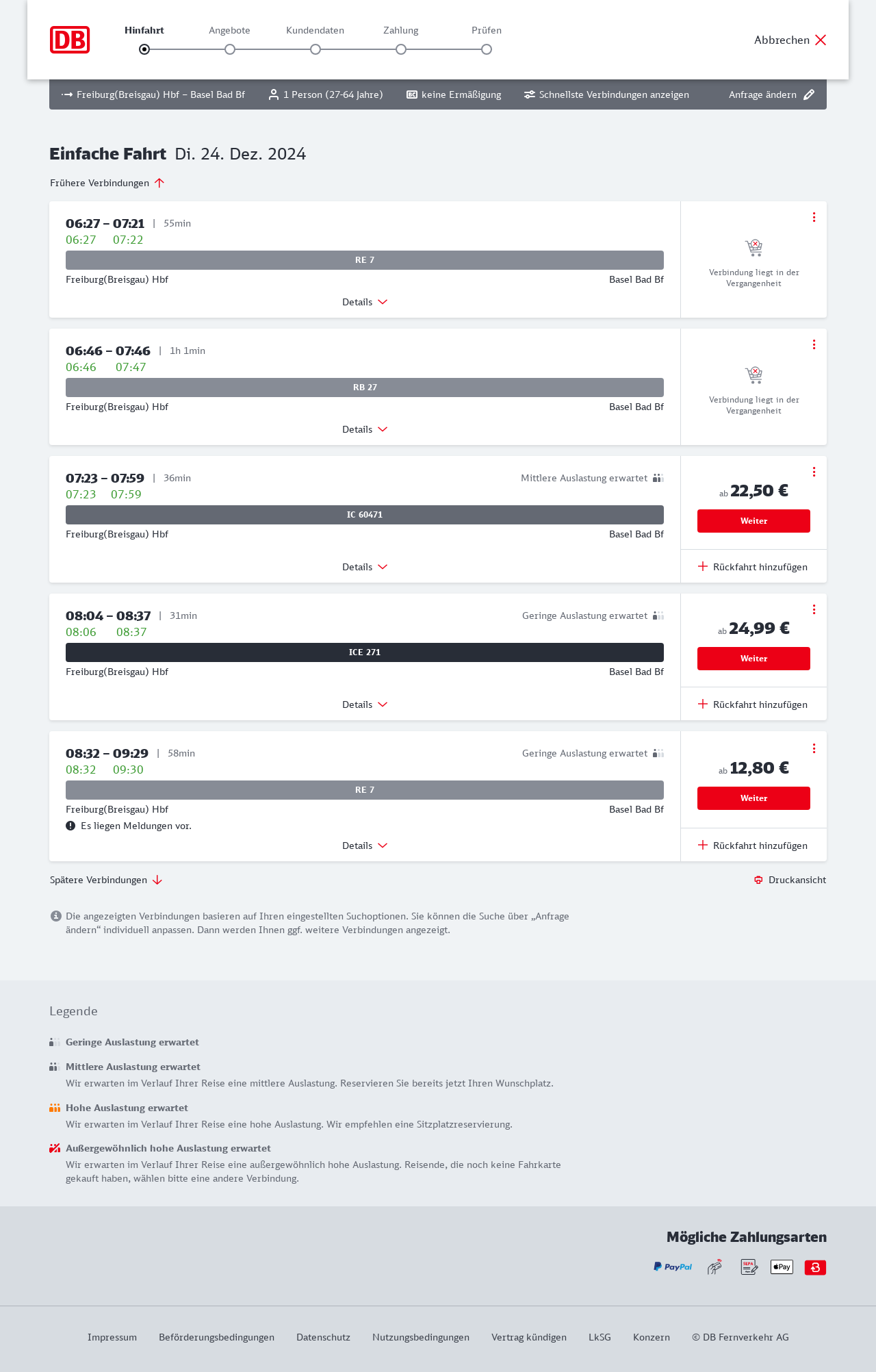The width and height of the screenshot is (876, 1372).
Task: Click the Apple Pay icon
Action: click(x=782, y=1267)
